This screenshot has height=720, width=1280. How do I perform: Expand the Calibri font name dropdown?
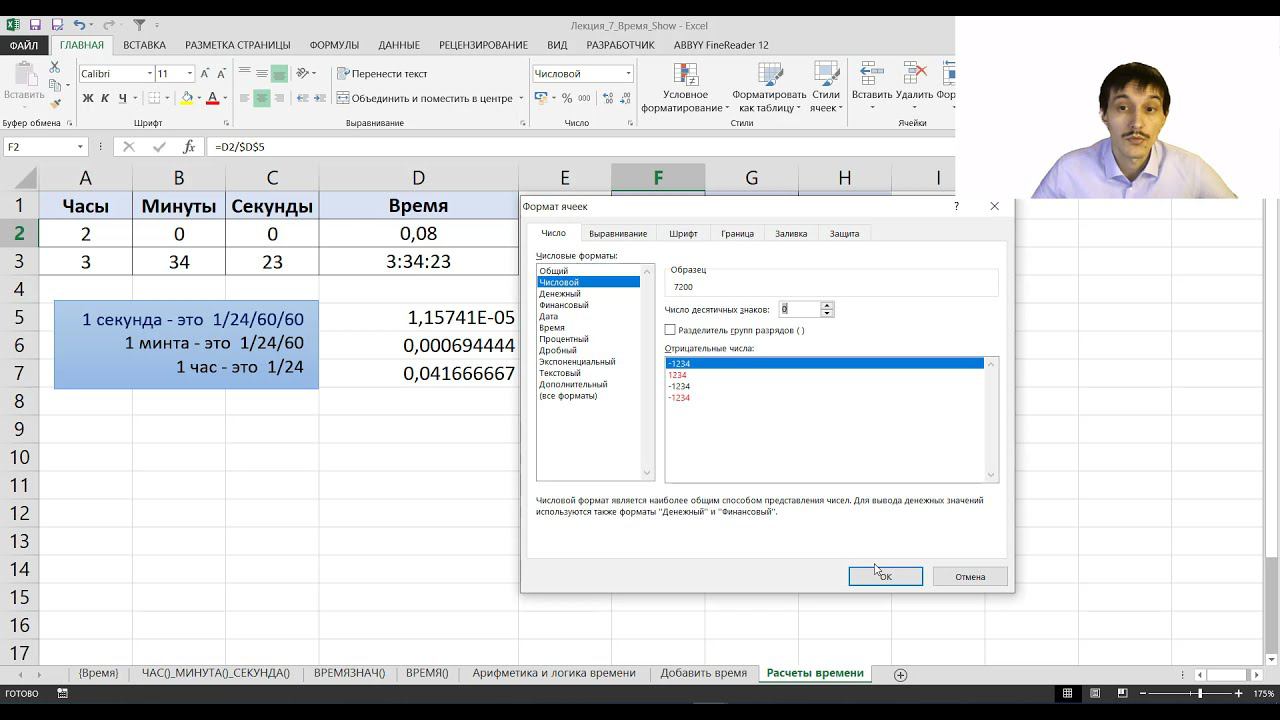tap(149, 74)
